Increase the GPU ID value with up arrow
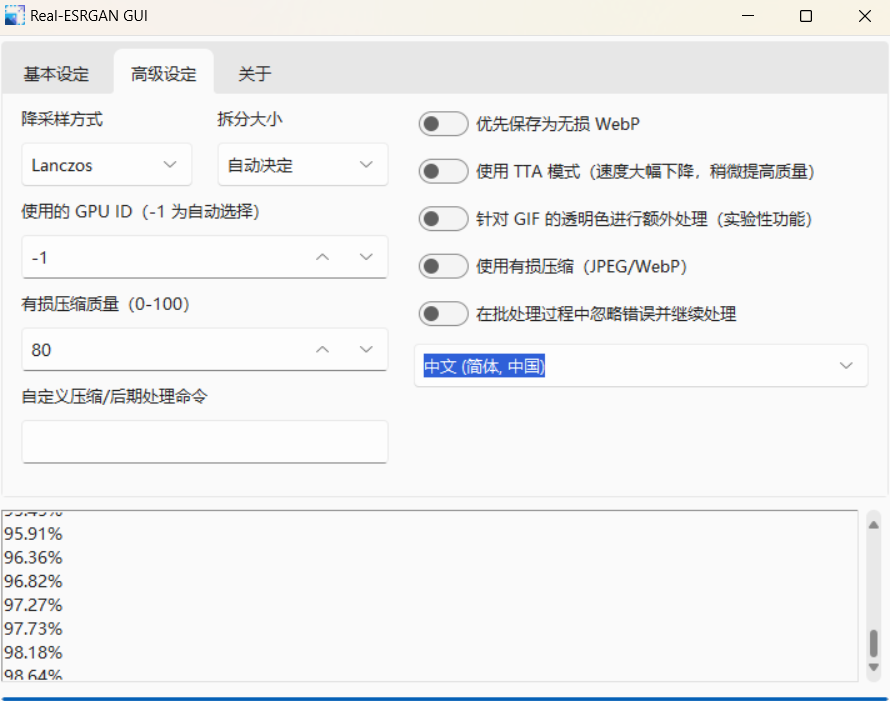890x701 pixels. (x=322, y=257)
